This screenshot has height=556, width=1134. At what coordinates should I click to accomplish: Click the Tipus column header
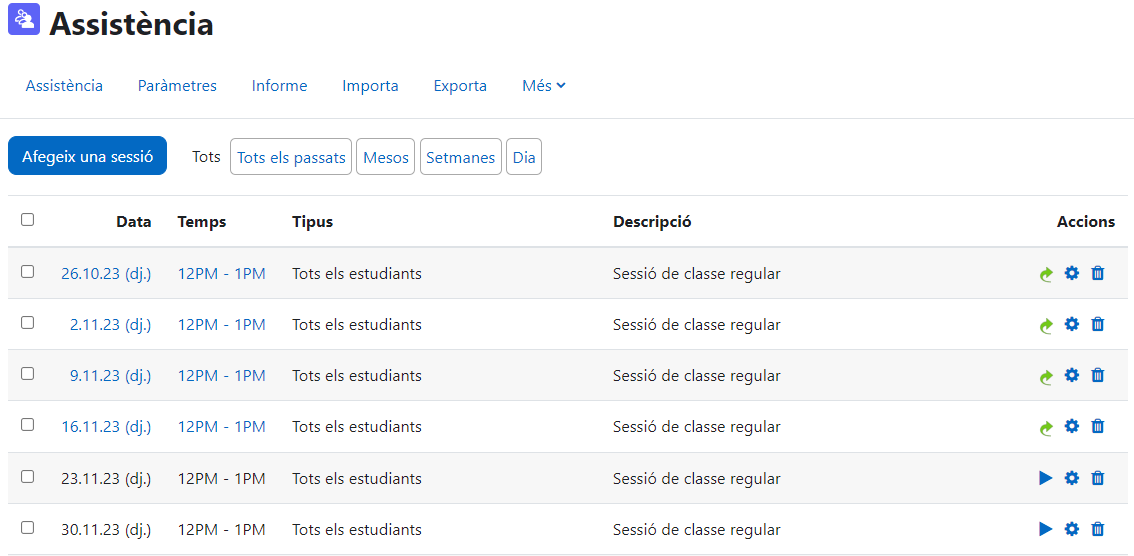tap(312, 222)
